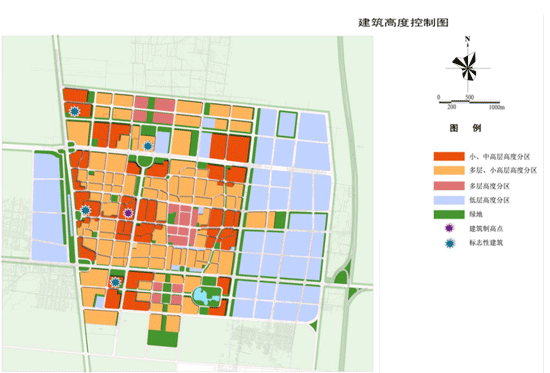The image size is (550, 373).
Task: Click the 标志性建筑 legend label text
Action: tap(486, 243)
